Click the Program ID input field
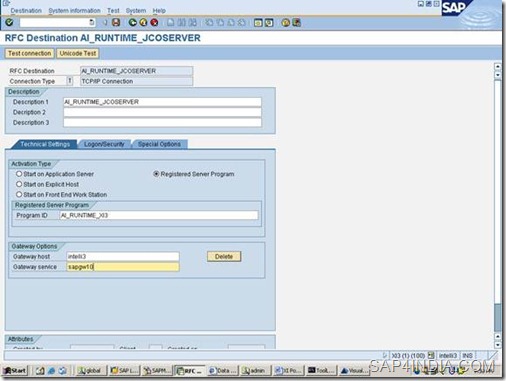Viewport: 506px width, 381px height. point(159,215)
